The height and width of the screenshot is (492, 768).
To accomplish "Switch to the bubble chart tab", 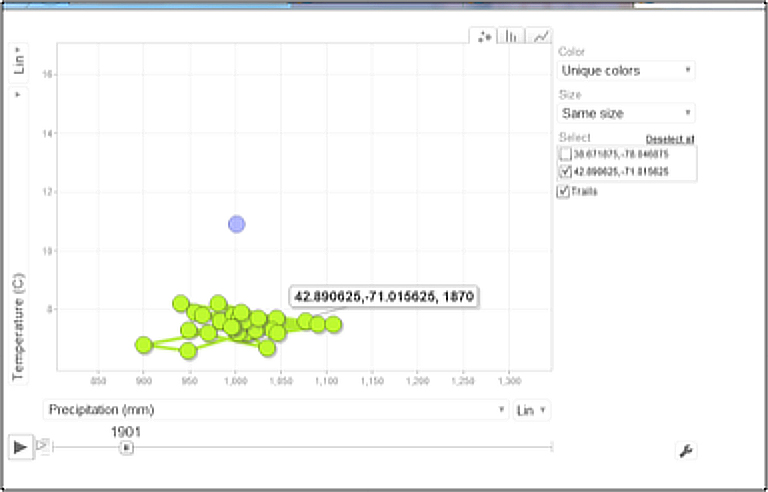I will [484, 36].
